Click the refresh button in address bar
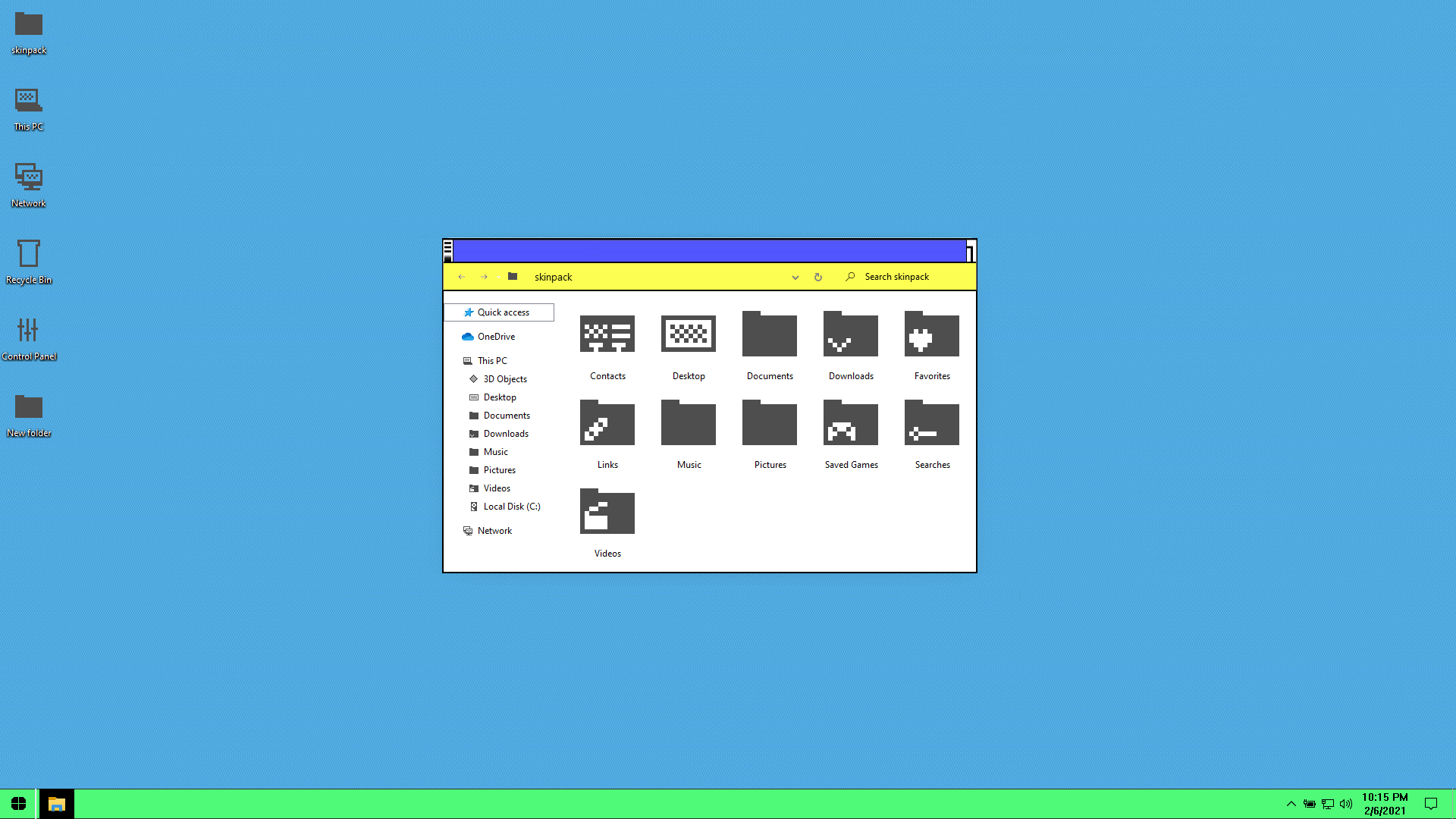The width and height of the screenshot is (1456, 819). pyautogui.click(x=817, y=278)
